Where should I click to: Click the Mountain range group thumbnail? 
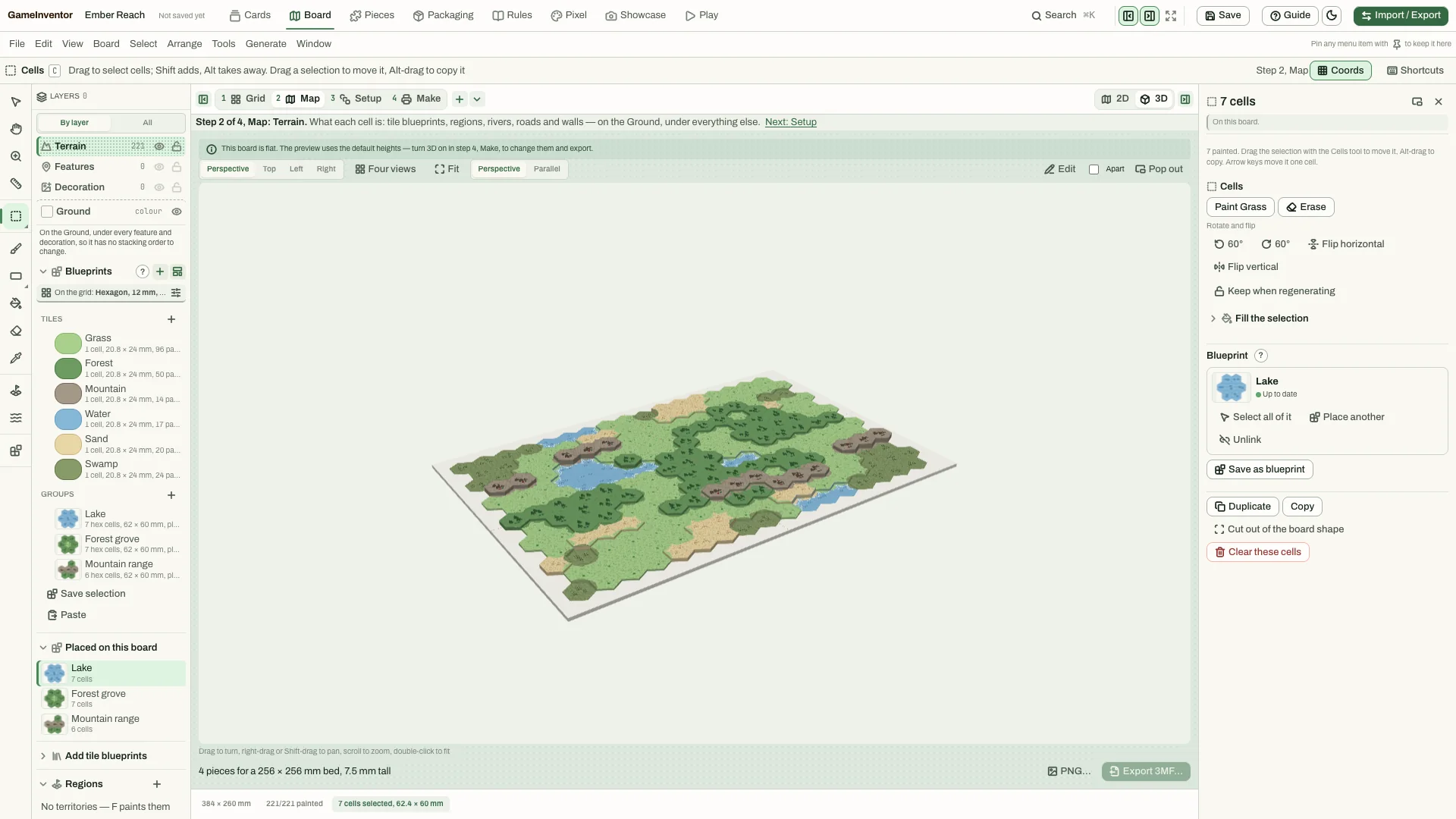point(67,570)
